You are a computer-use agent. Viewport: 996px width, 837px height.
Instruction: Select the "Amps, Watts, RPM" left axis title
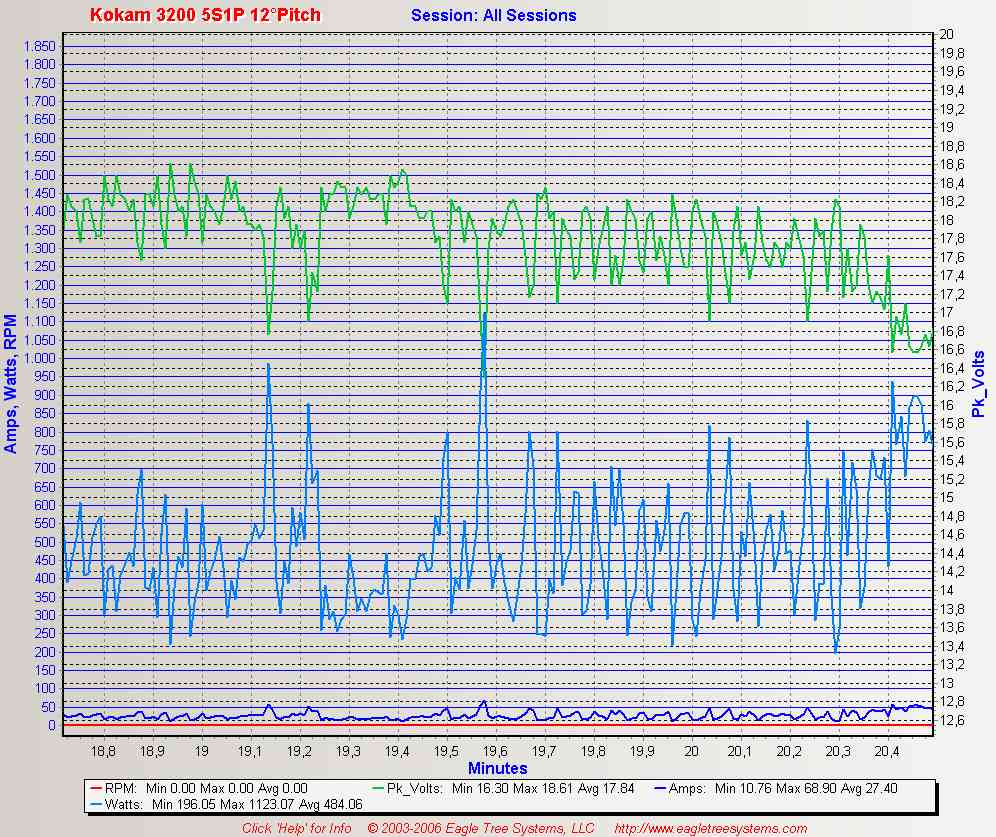click(x=10, y=384)
